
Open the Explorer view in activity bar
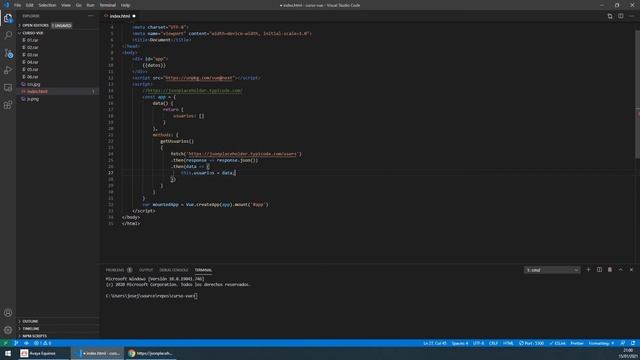8,18
